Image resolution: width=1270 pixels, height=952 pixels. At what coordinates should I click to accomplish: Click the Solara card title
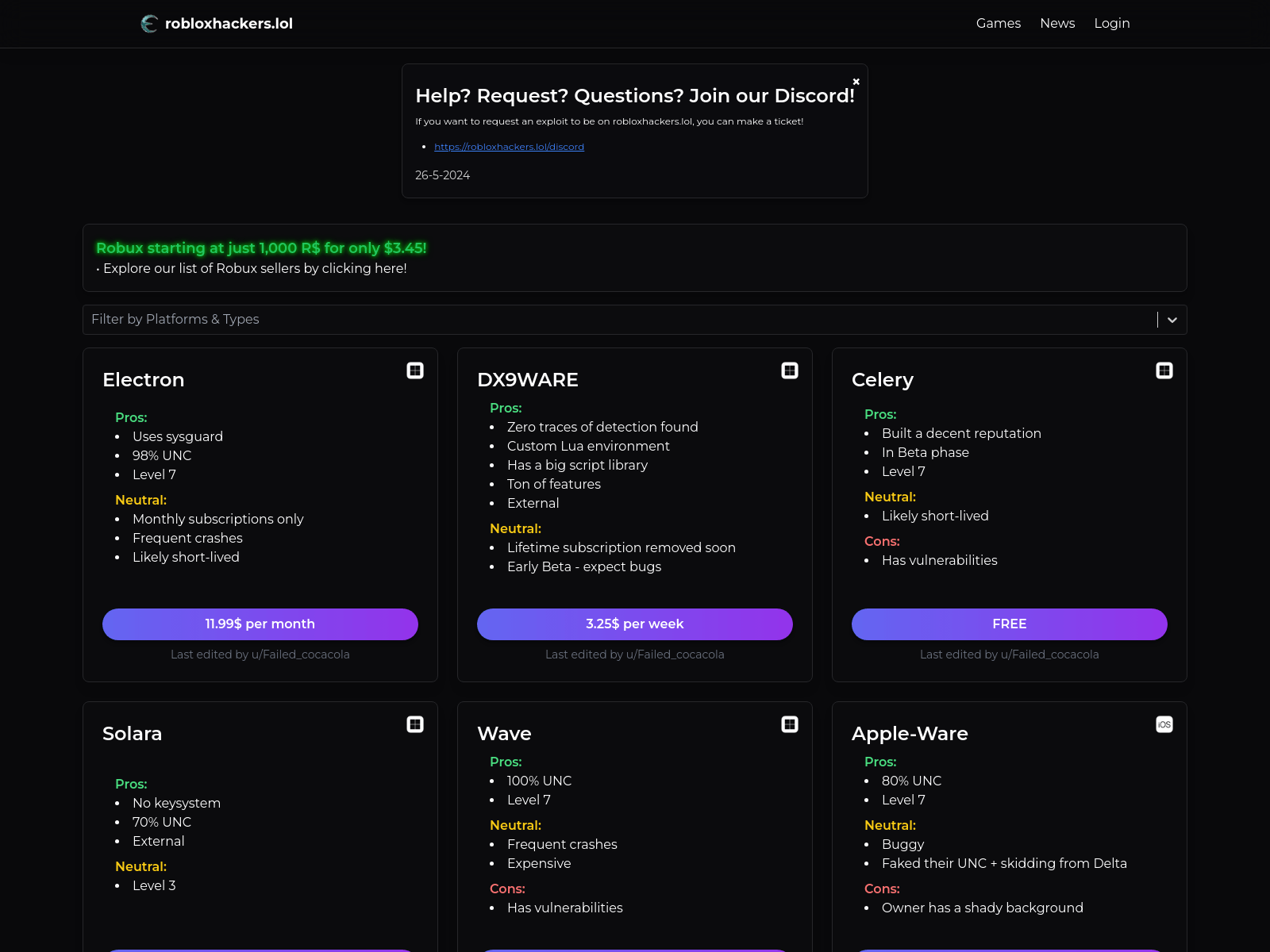[133, 734]
